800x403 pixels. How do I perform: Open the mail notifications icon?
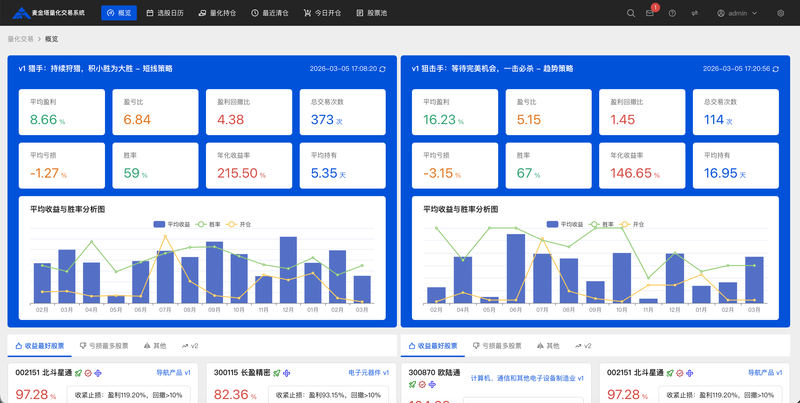click(650, 14)
